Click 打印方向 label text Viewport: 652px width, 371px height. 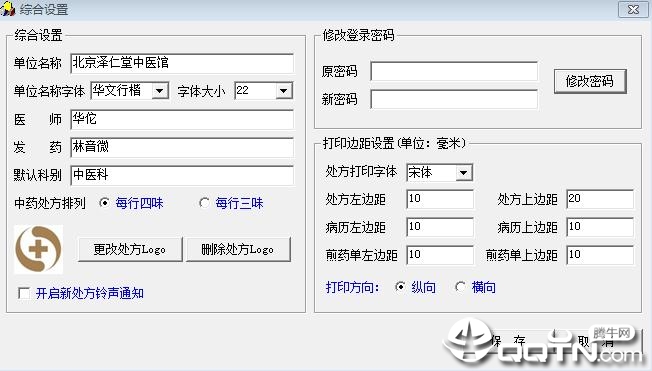pos(352,287)
